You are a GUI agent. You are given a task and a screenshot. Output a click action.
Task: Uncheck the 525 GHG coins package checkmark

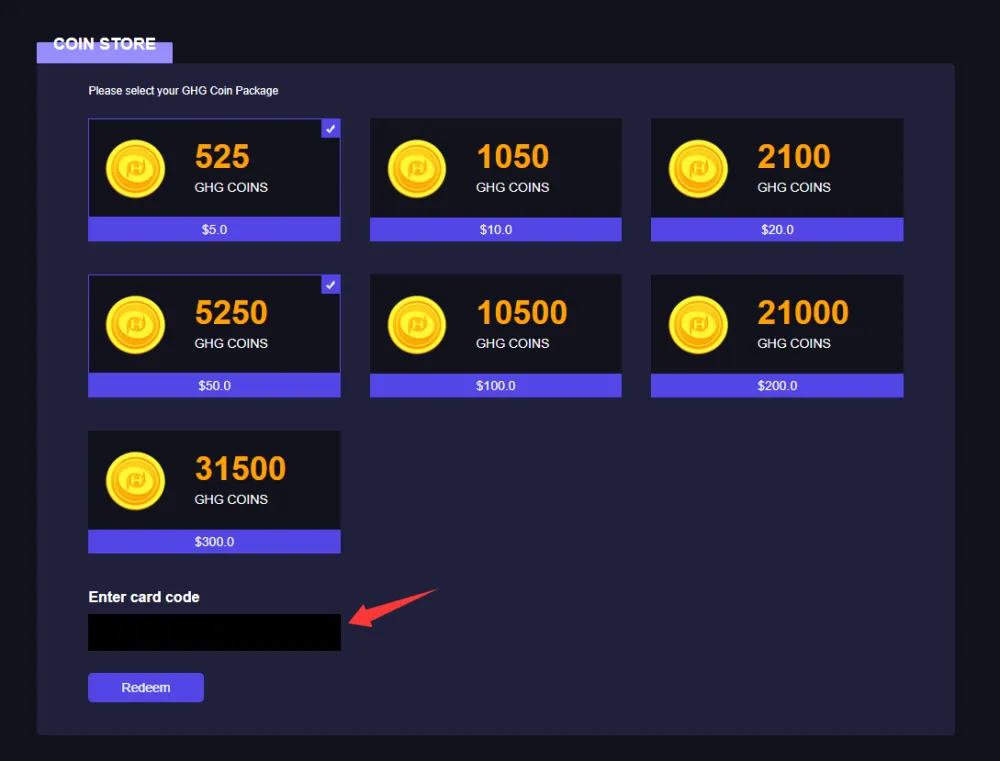[x=331, y=128]
